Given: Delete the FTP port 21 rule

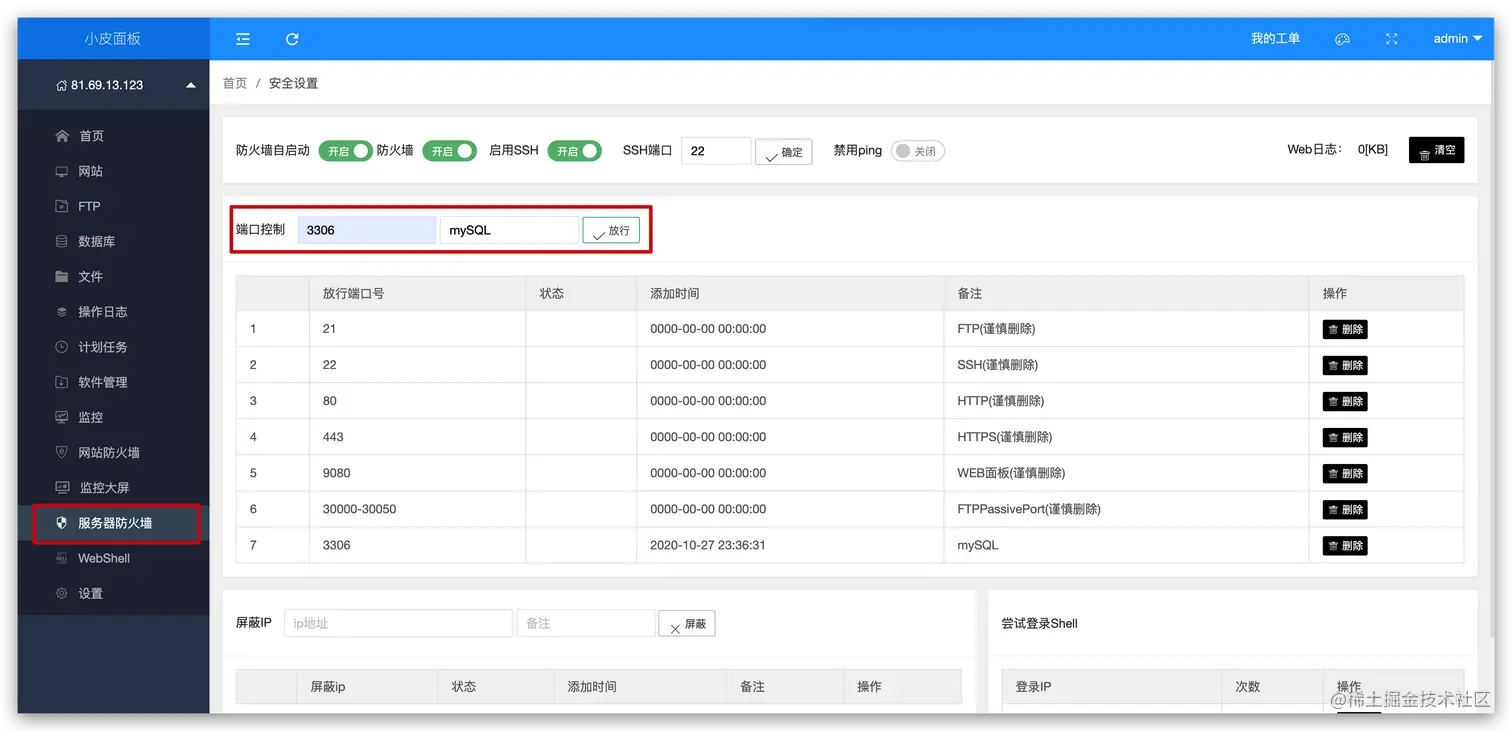Looking at the screenshot, I should pyautogui.click(x=1345, y=329).
